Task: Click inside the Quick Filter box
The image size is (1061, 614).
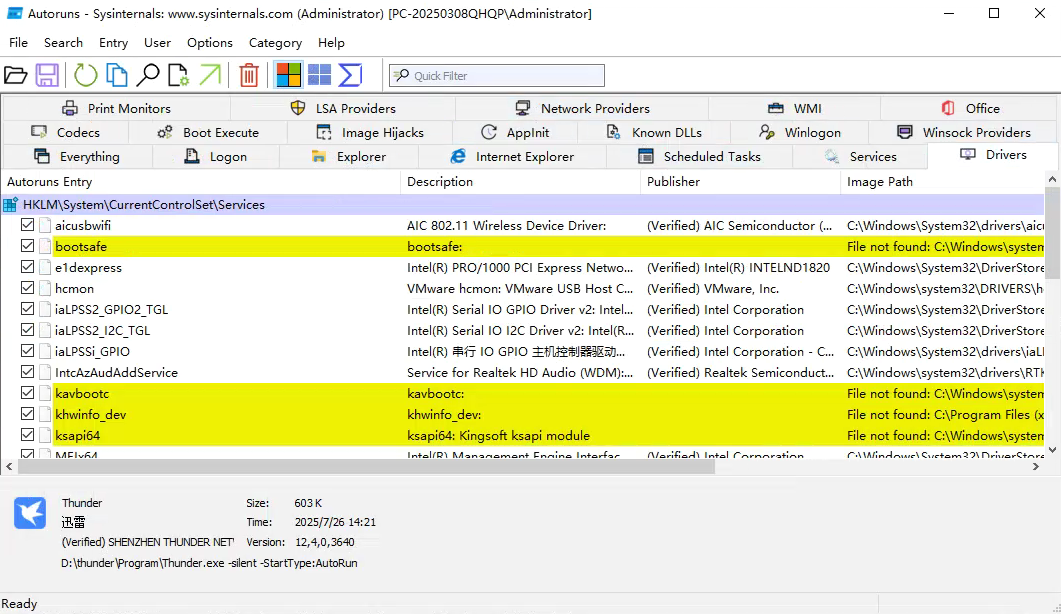Action: 497,75
